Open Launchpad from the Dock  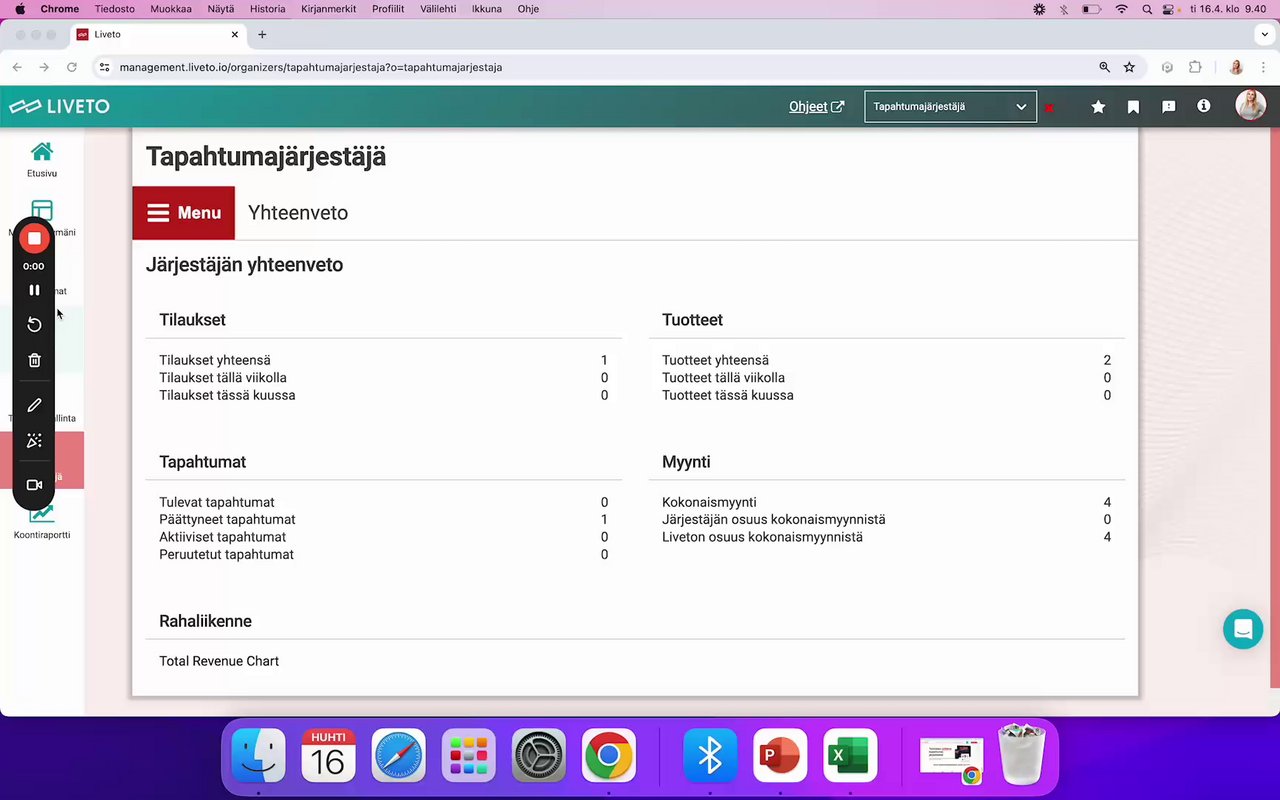[468, 755]
